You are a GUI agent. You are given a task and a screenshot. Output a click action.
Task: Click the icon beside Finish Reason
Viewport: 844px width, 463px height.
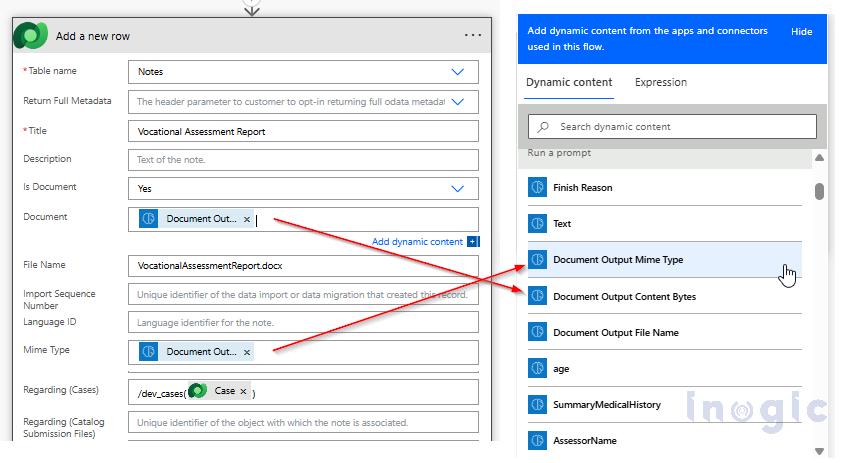click(x=537, y=187)
